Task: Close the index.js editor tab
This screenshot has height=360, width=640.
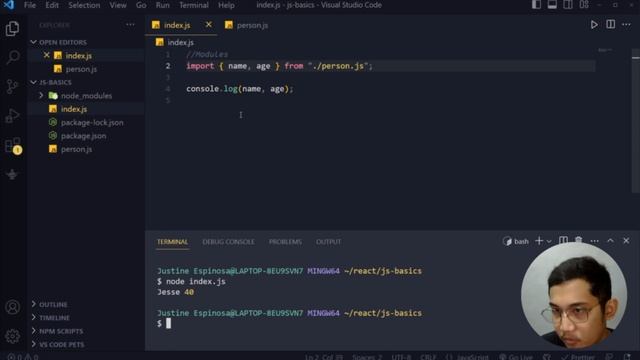Action: [209, 25]
